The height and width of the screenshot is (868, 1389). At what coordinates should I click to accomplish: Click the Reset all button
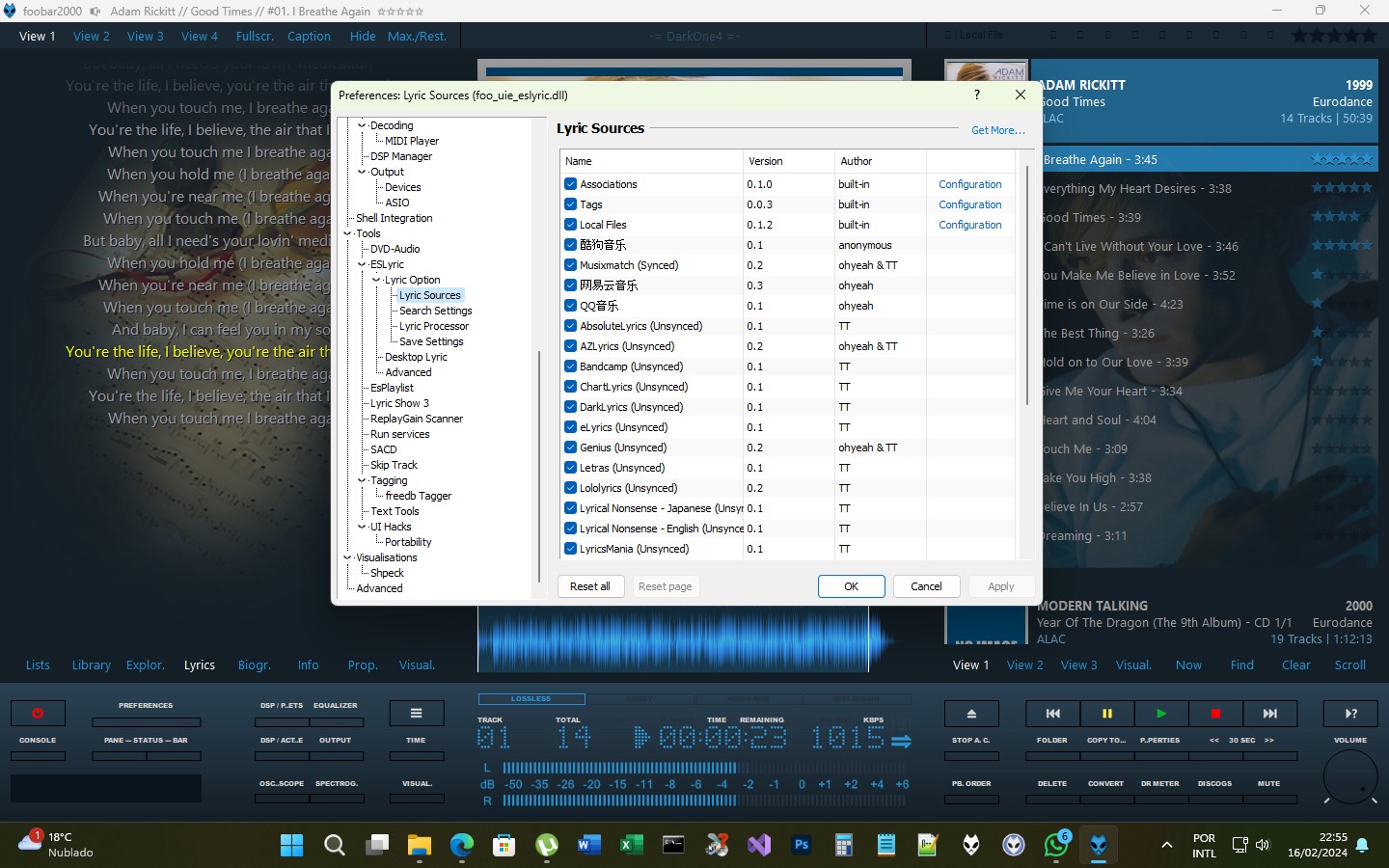click(589, 586)
